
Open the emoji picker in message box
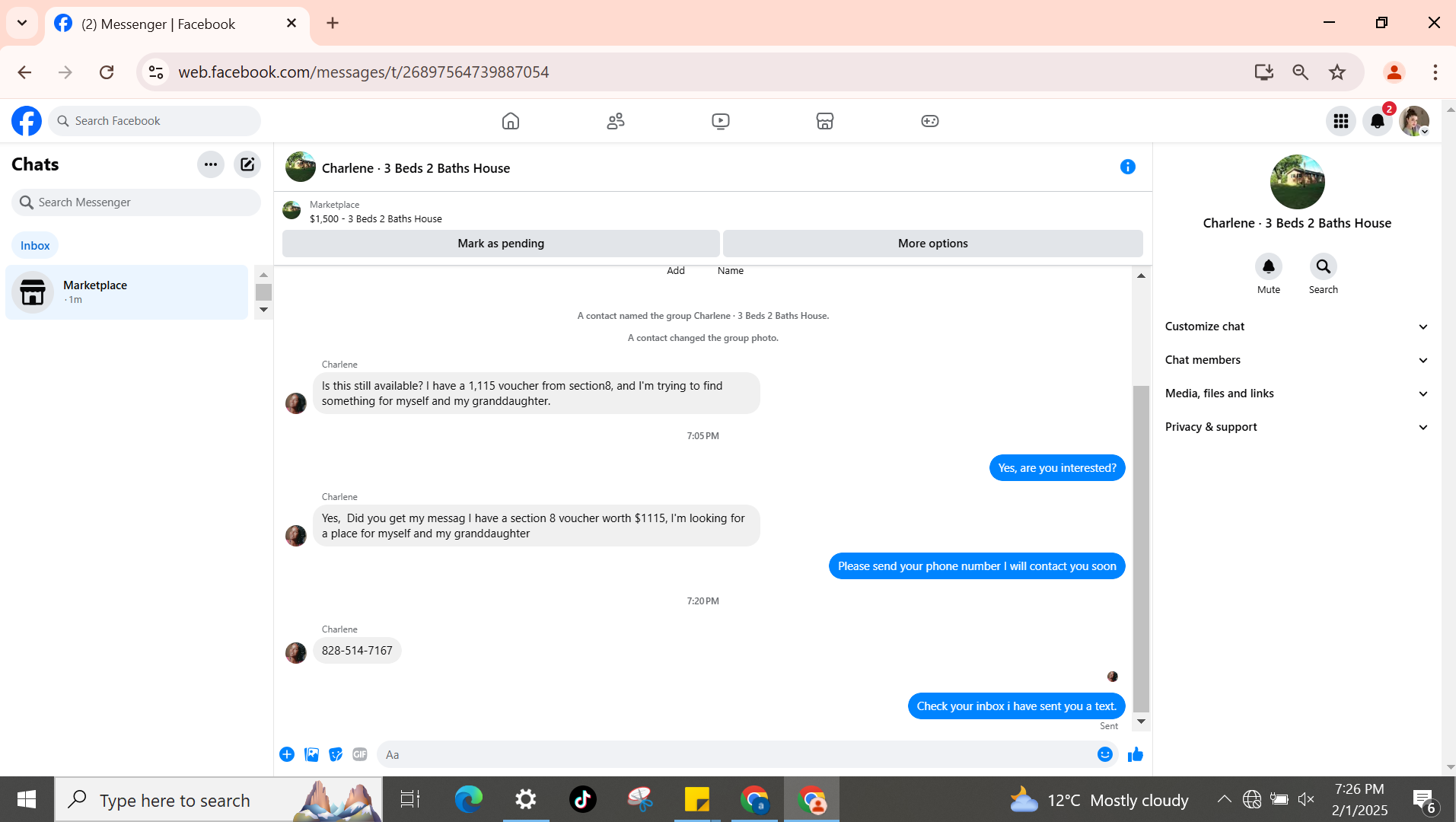click(x=1105, y=754)
